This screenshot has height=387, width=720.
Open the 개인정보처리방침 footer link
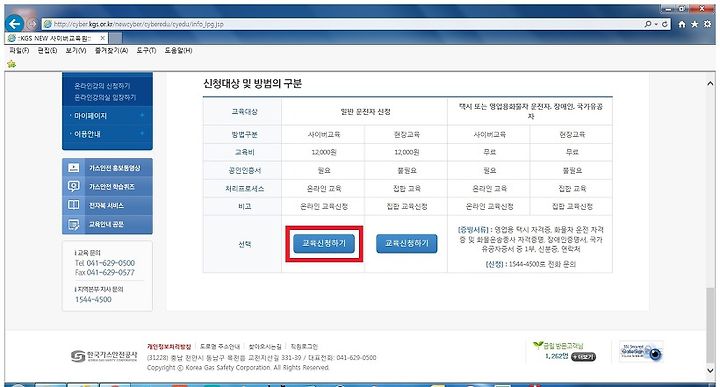169,347
